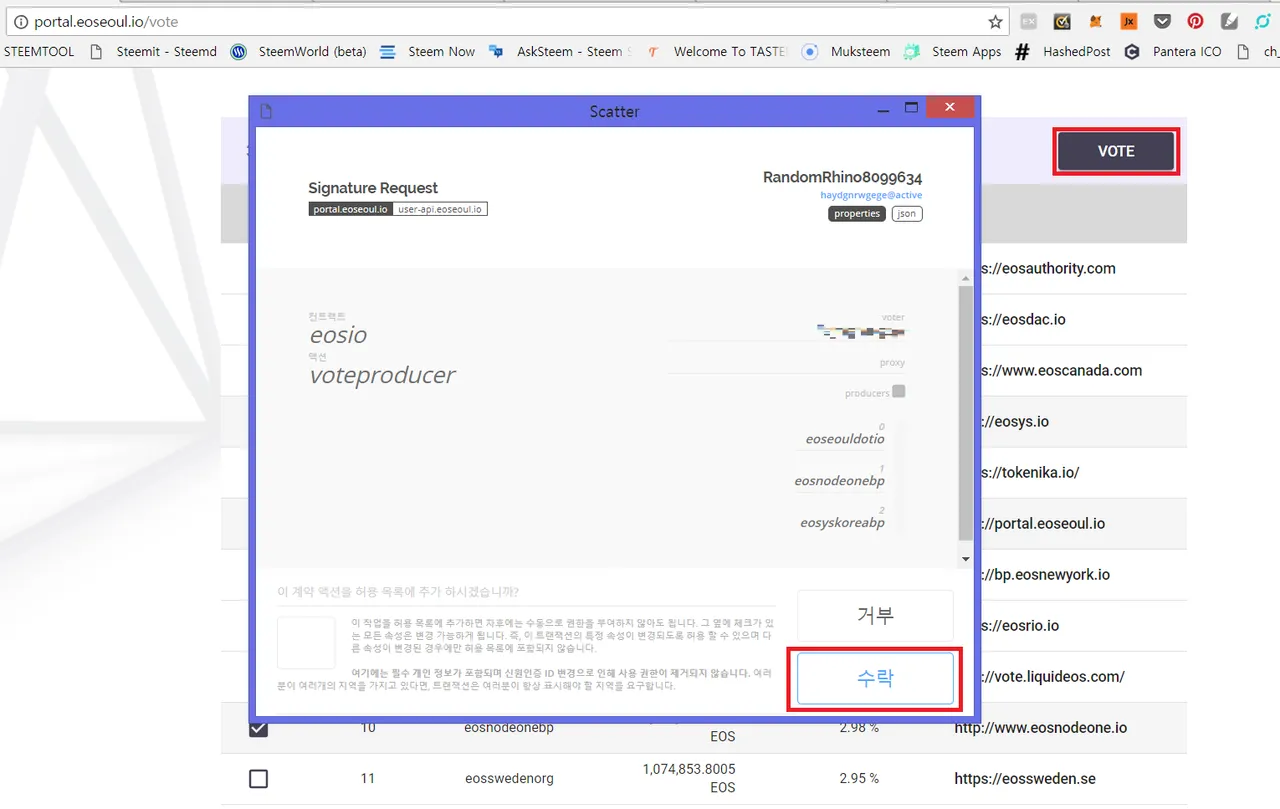The width and height of the screenshot is (1280, 809).
Task: Open the orange Jx extension icon
Action: [1129, 21]
